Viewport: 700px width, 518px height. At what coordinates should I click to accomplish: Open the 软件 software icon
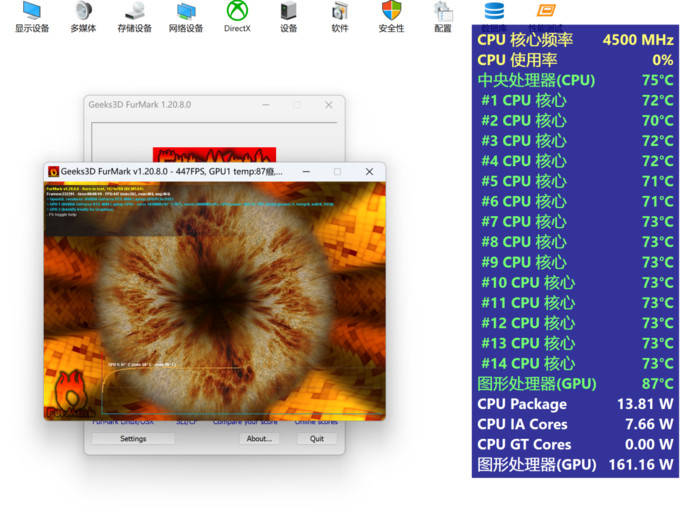tap(340, 17)
